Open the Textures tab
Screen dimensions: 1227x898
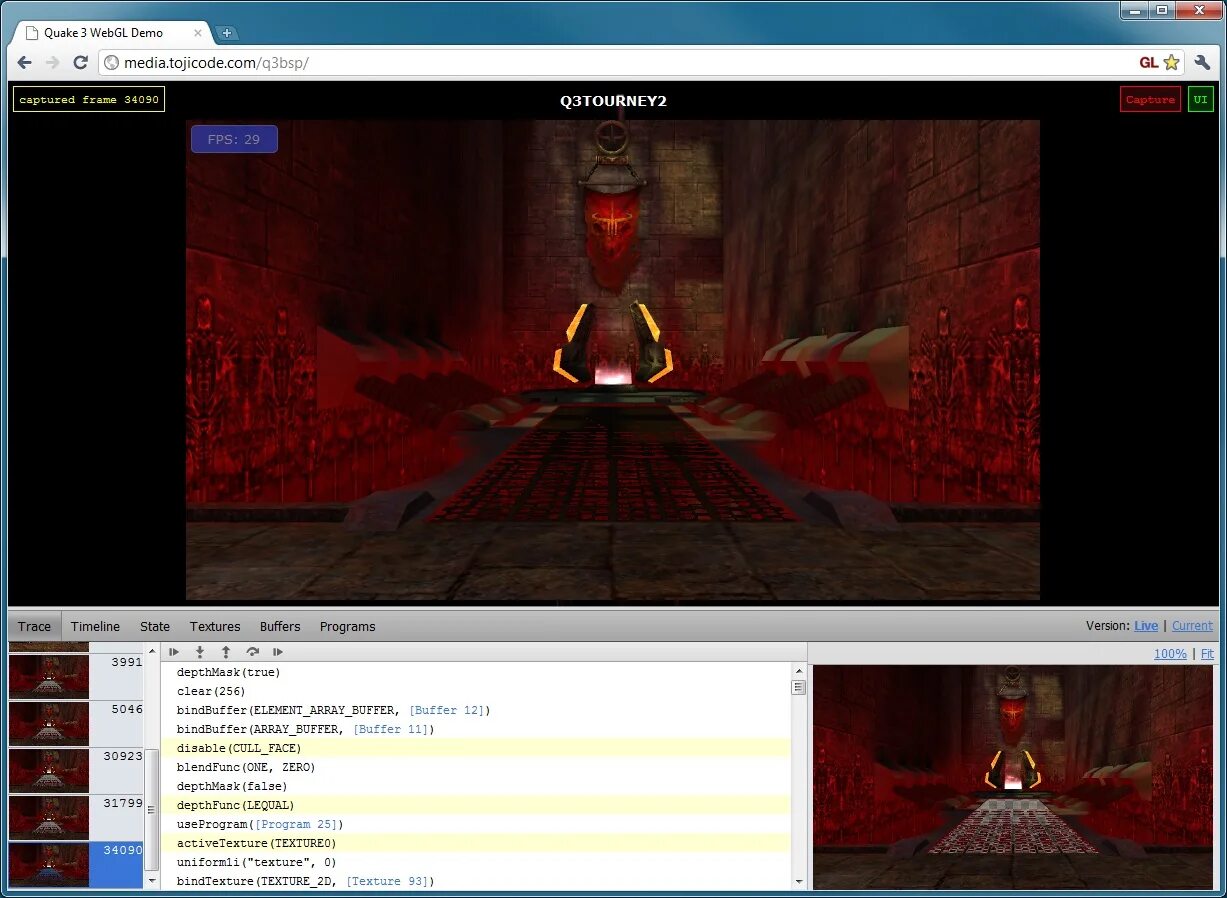tap(215, 626)
